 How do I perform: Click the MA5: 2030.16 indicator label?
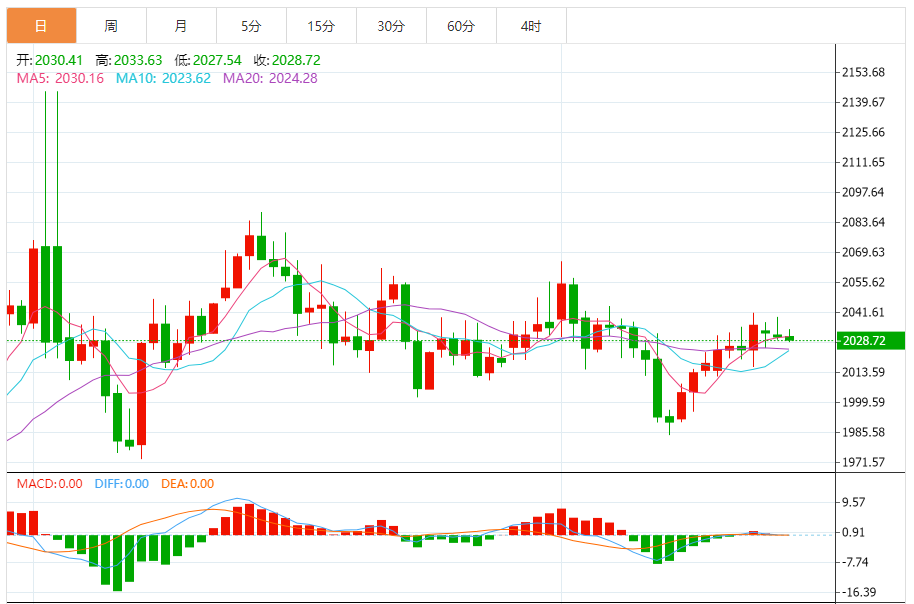tap(60, 78)
